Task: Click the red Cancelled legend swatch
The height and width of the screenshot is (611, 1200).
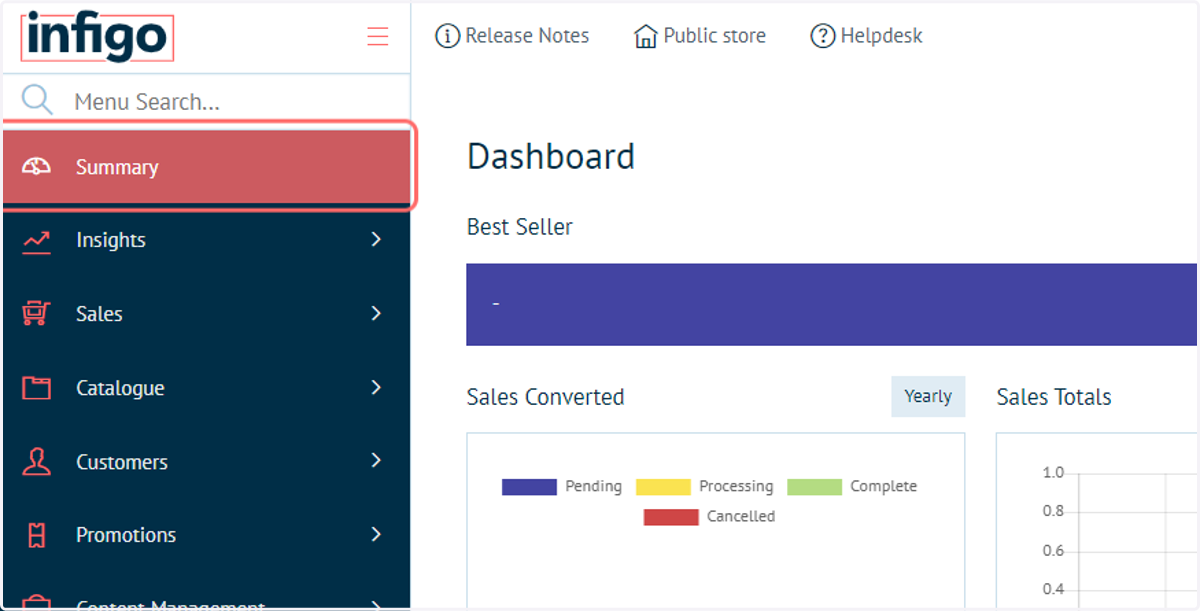Action: pyautogui.click(x=671, y=517)
